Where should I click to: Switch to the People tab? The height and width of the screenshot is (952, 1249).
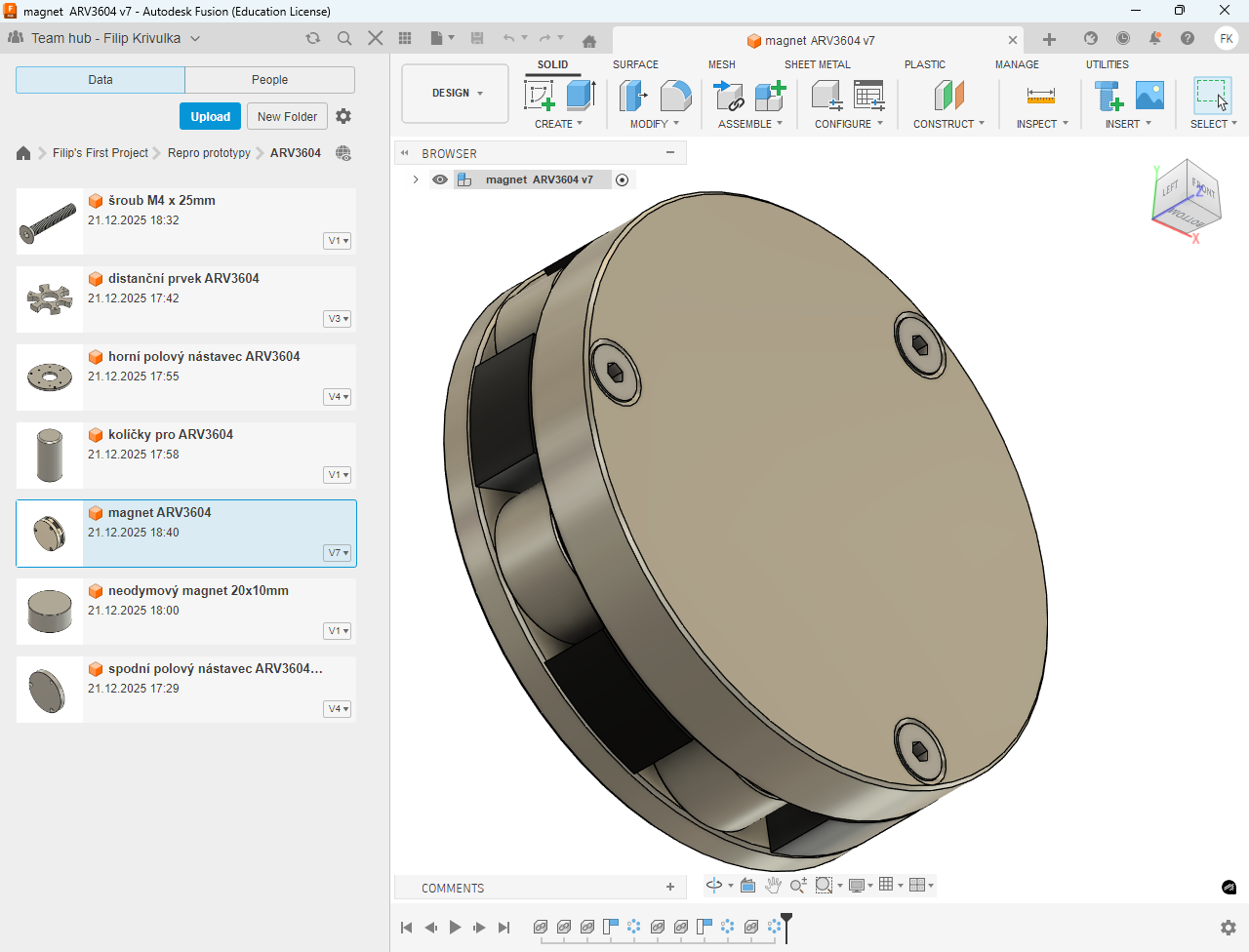[x=269, y=80]
